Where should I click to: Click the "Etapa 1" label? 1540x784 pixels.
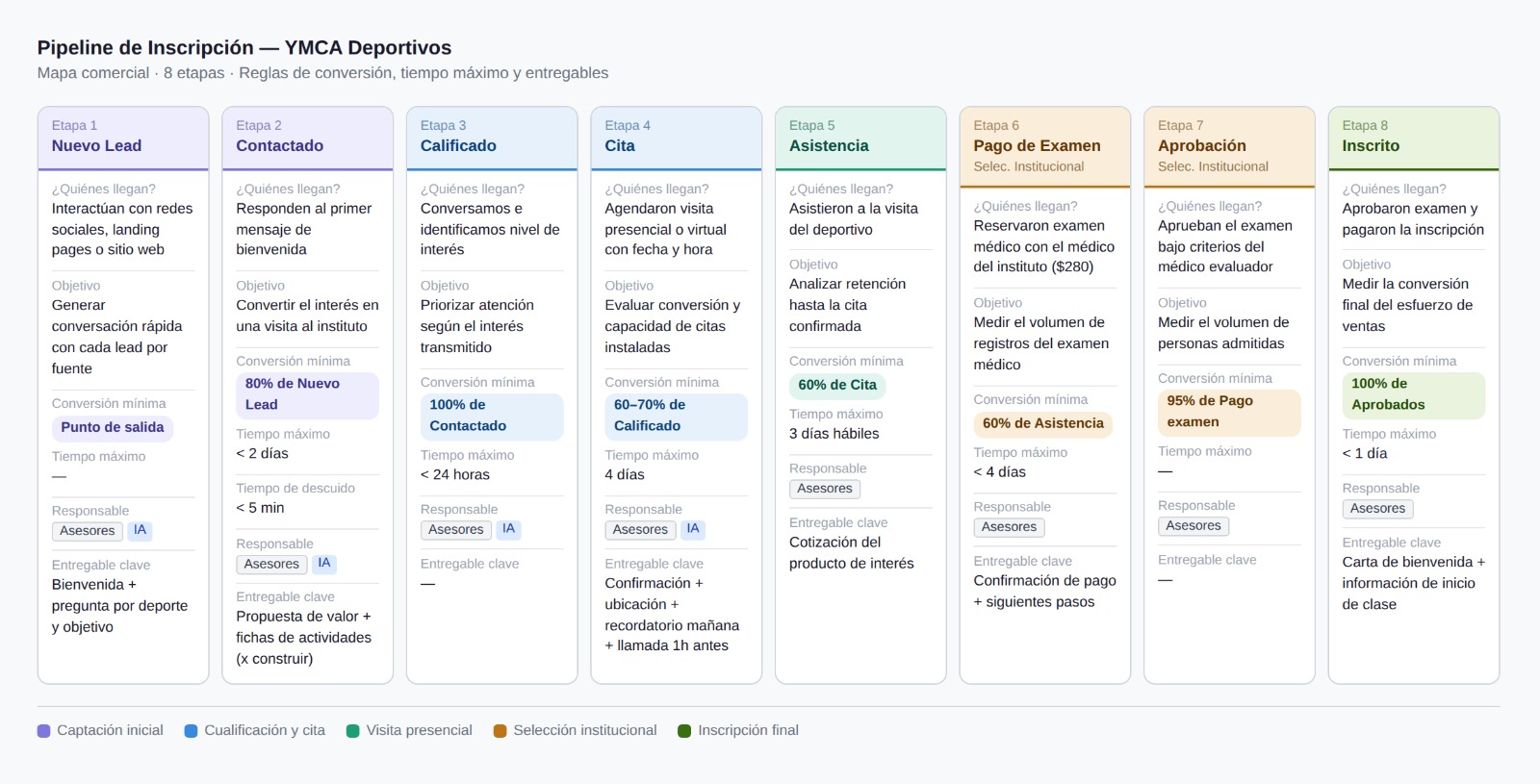[x=74, y=126]
